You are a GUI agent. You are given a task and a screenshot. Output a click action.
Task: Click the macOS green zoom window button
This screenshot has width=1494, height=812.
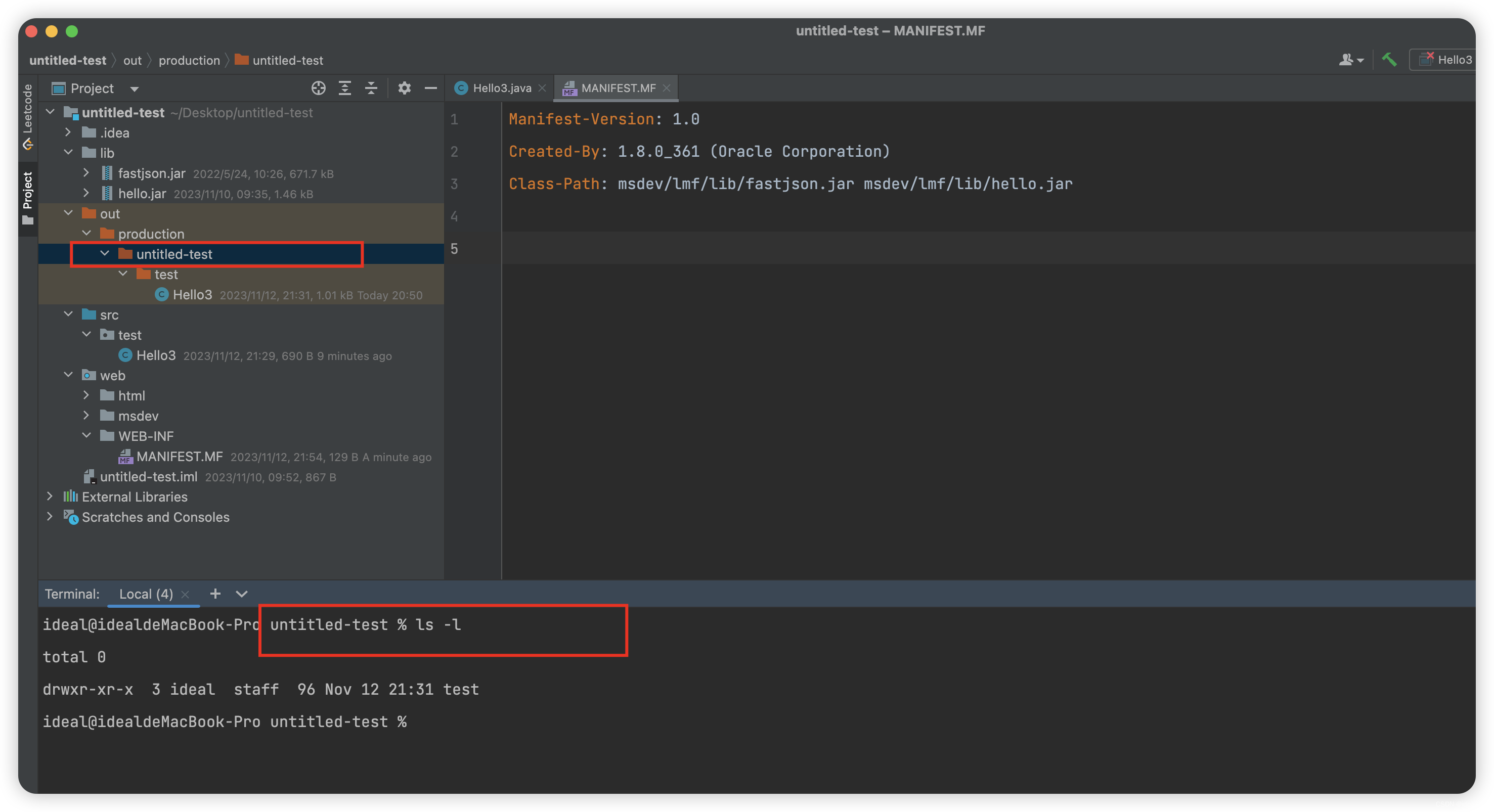72,31
